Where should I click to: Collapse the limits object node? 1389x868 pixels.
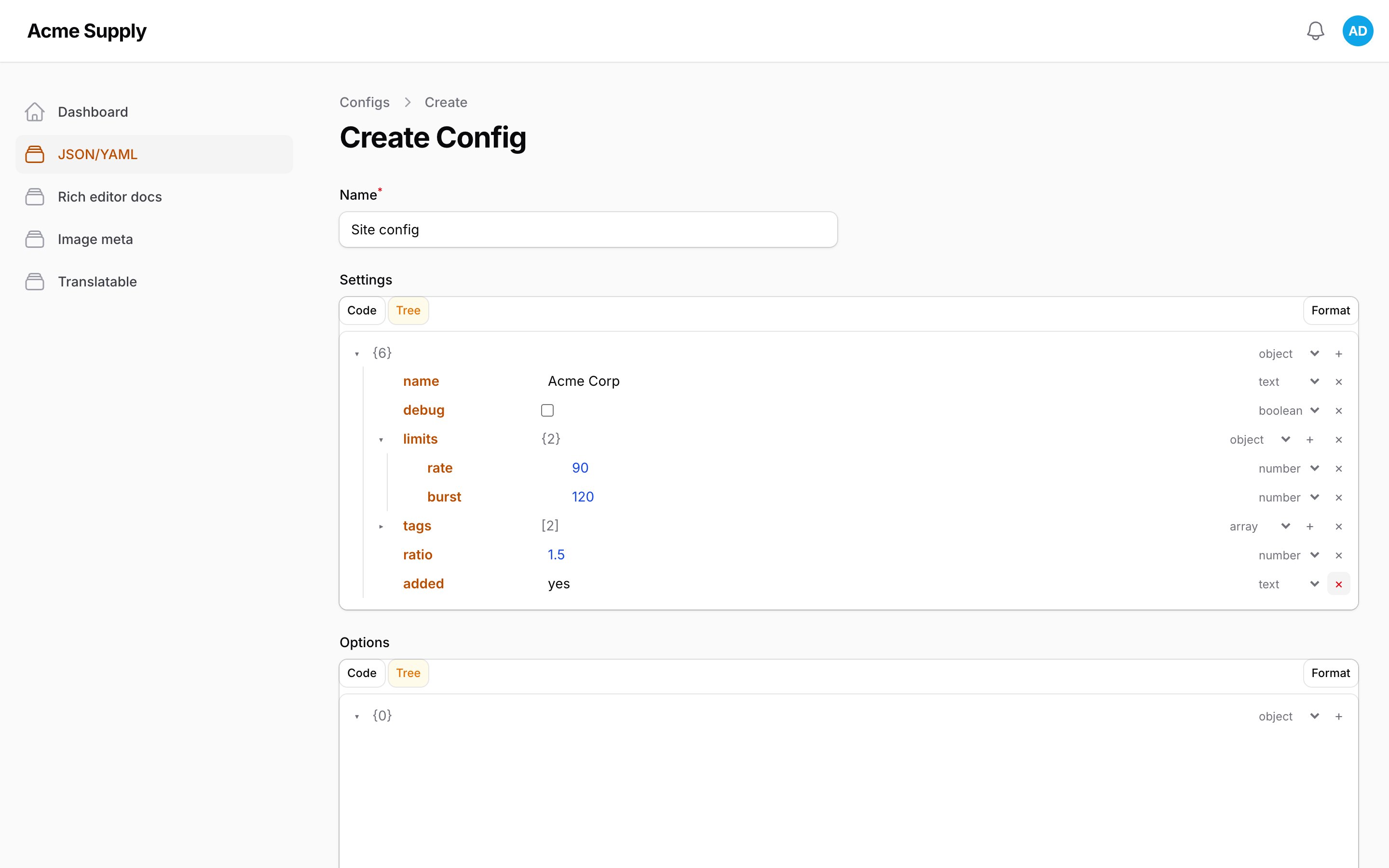(x=381, y=440)
